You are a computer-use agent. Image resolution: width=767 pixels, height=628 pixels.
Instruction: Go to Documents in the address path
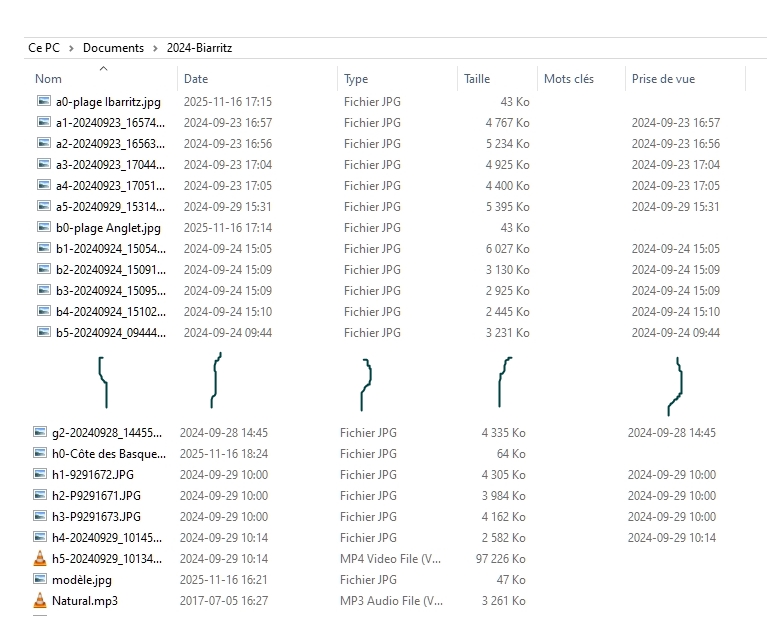[x=113, y=48]
